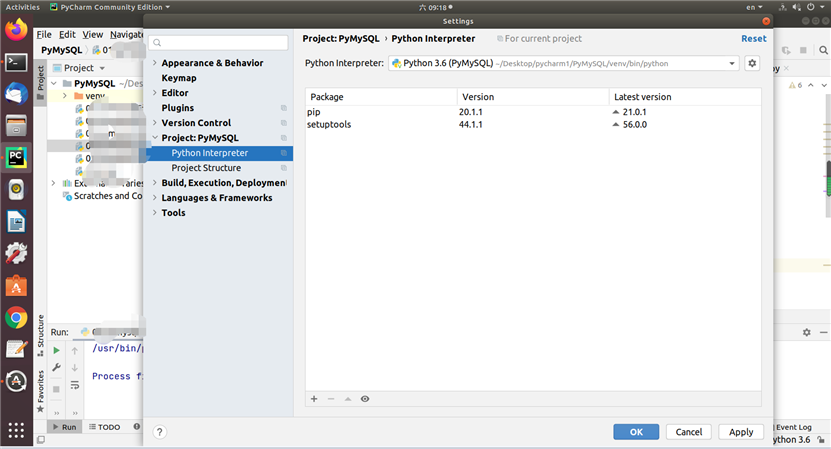Image resolution: width=831 pixels, height=449 pixels.
Task: Open Files manager from the dock
Action: (16, 126)
